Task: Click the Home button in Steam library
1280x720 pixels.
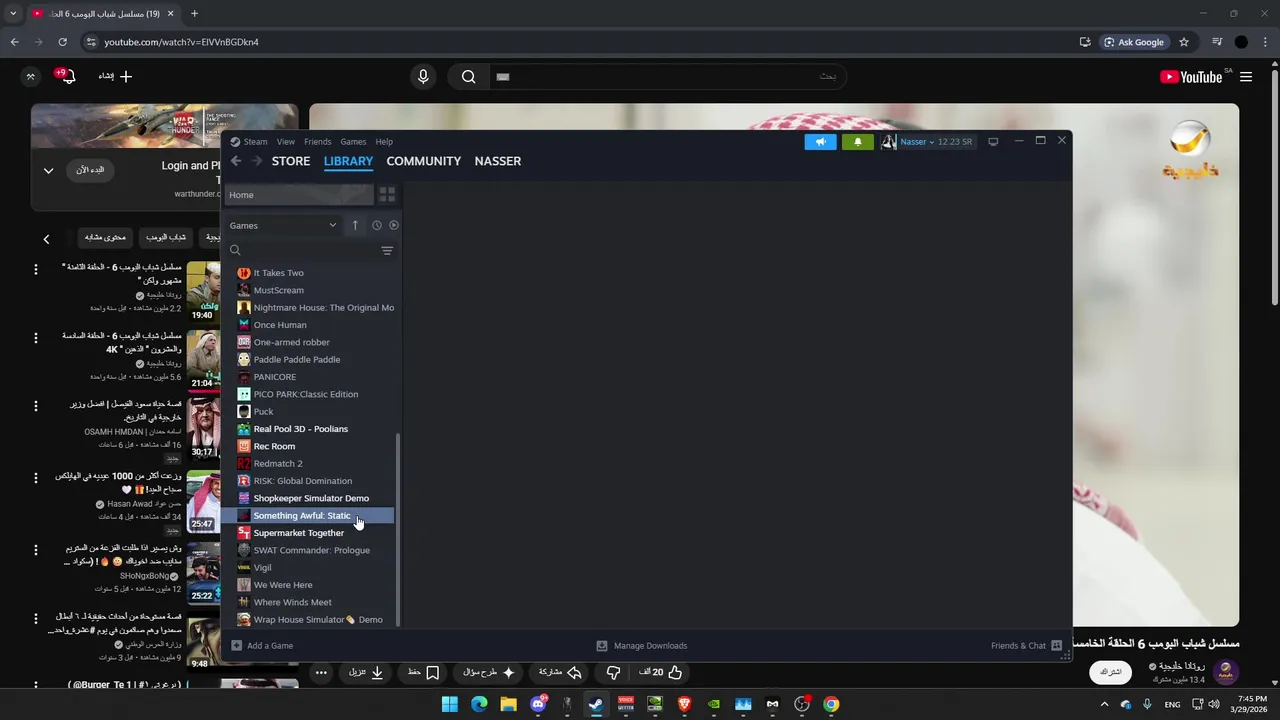Action: (299, 195)
